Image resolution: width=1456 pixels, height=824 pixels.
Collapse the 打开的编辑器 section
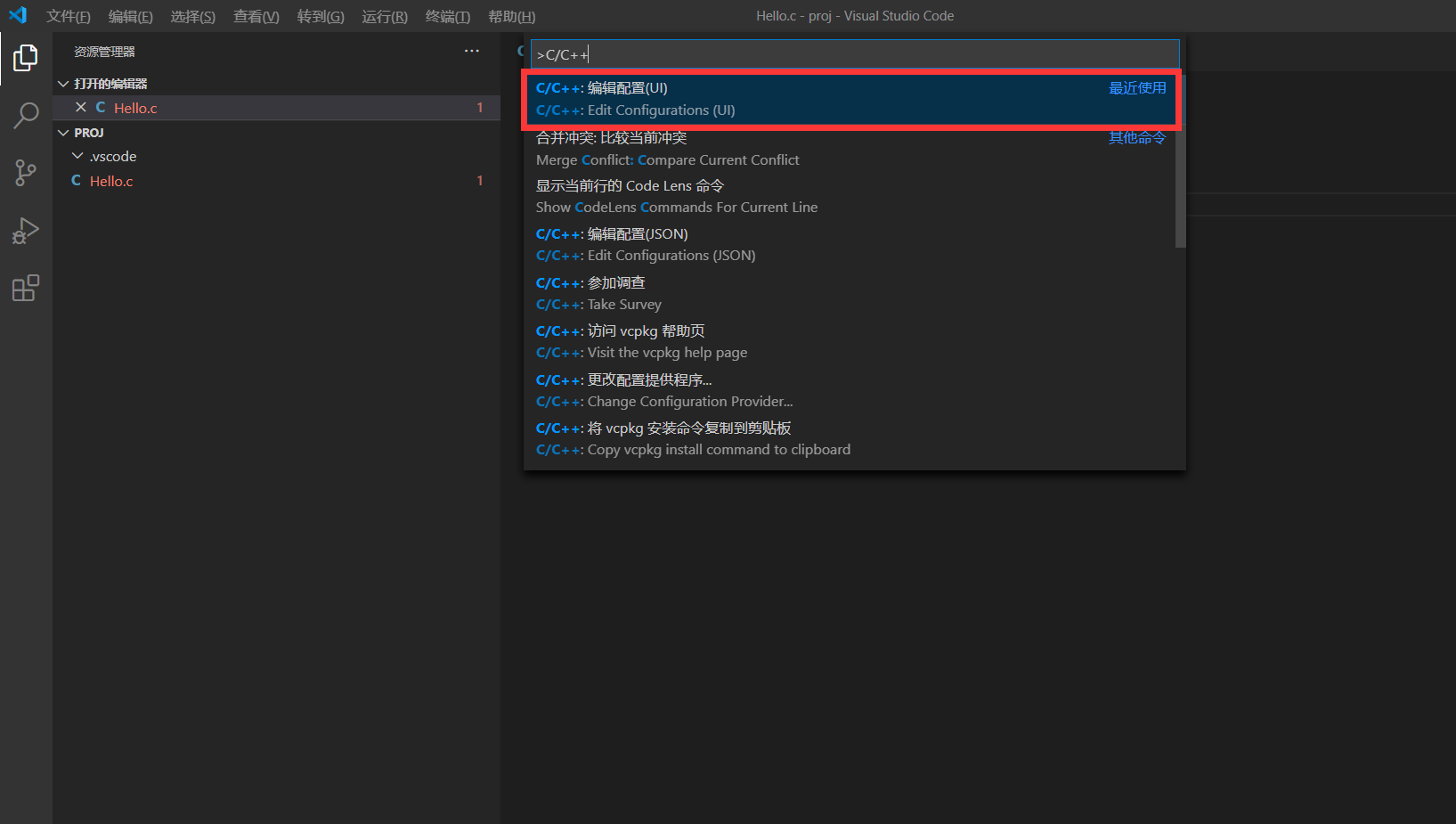click(x=63, y=84)
